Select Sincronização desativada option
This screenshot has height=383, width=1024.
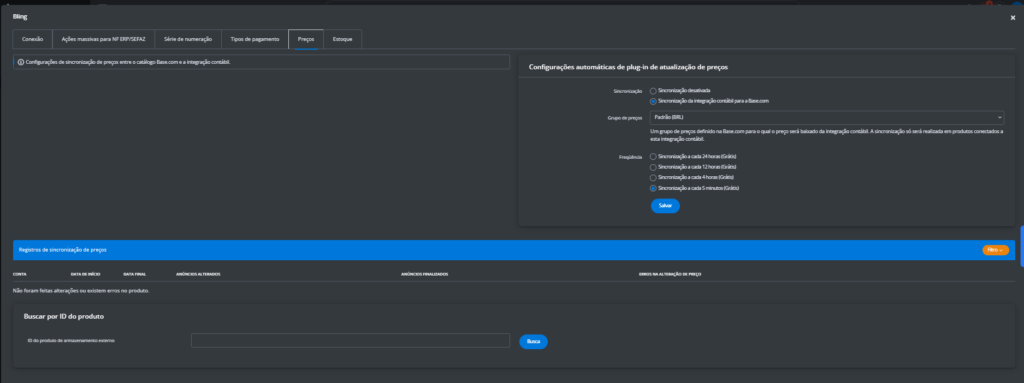tap(653, 91)
